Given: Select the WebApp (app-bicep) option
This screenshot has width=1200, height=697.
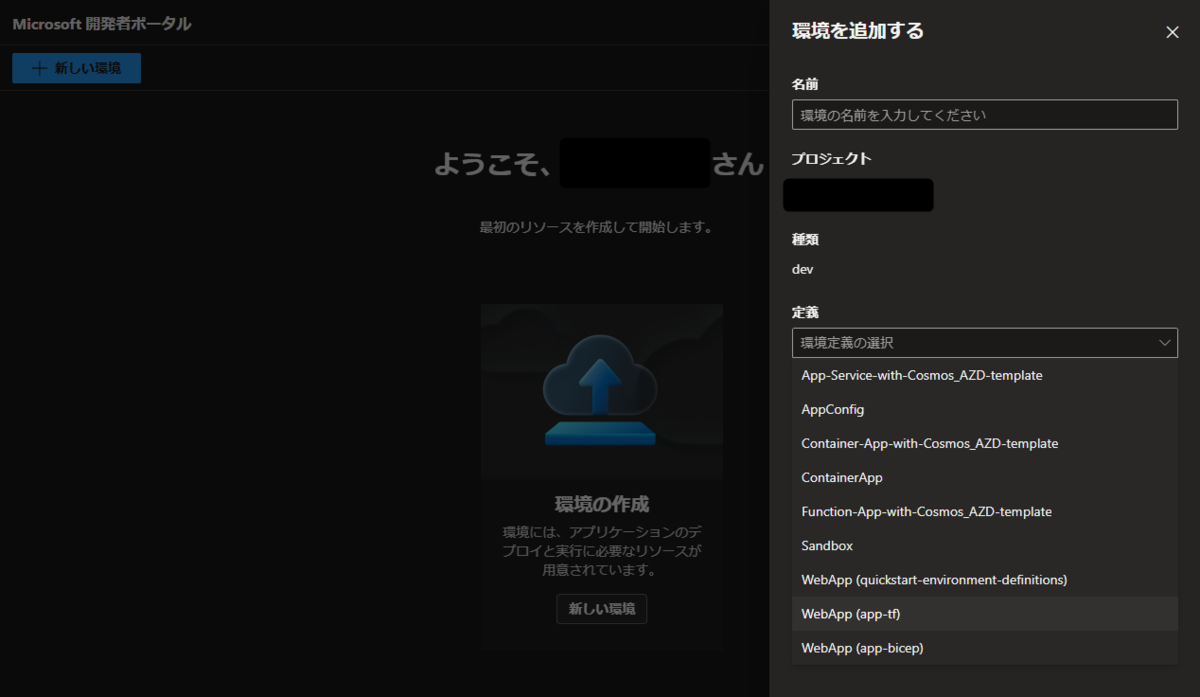Looking at the screenshot, I should tap(984, 648).
